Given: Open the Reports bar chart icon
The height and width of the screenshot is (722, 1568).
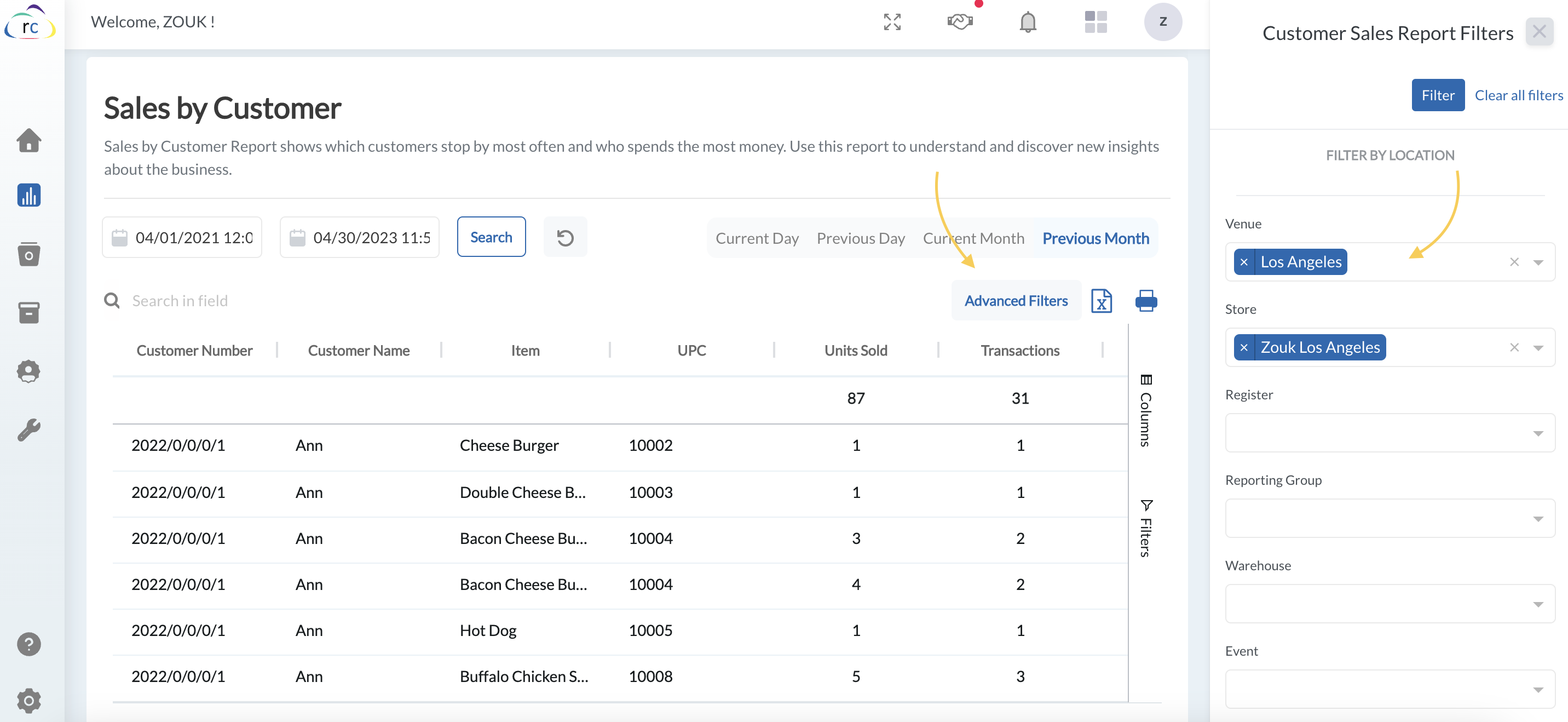Looking at the screenshot, I should tap(28, 196).
